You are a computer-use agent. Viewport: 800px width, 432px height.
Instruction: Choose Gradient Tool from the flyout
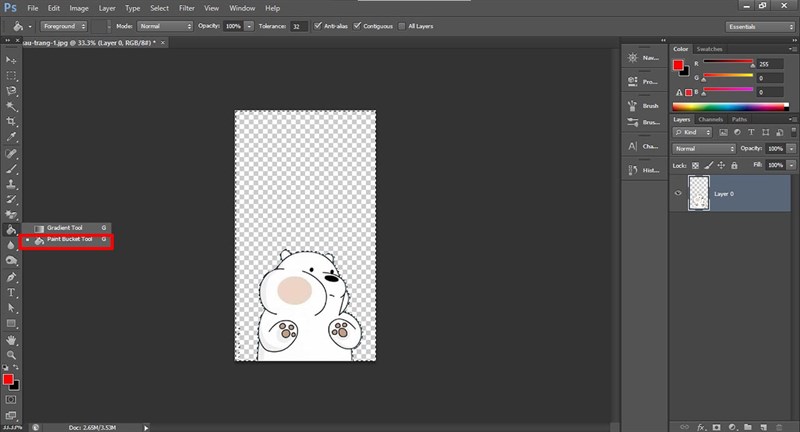point(66,228)
